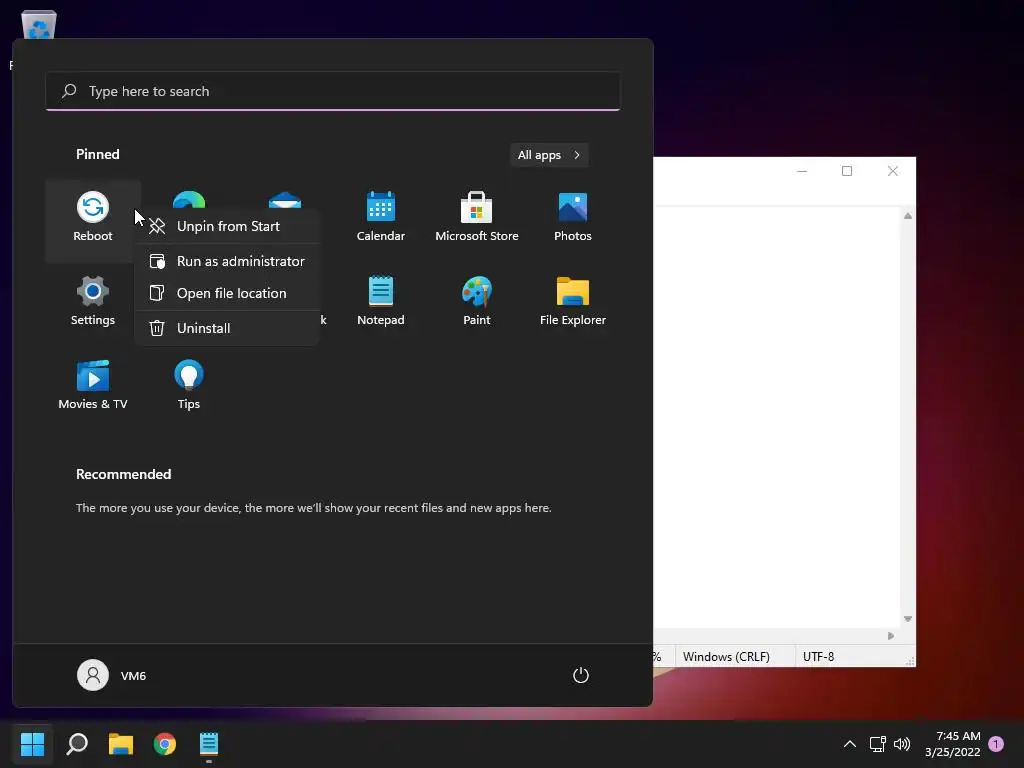1024x768 pixels.
Task: Close the Notepad window
Action: point(893,171)
